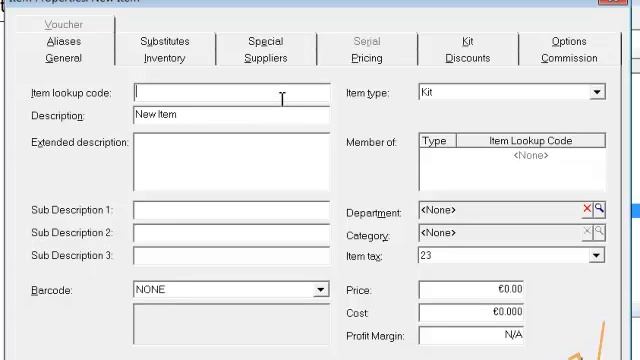Expand the Item type dropdown arrow
This screenshot has width=640, height=360.
[x=597, y=92]
